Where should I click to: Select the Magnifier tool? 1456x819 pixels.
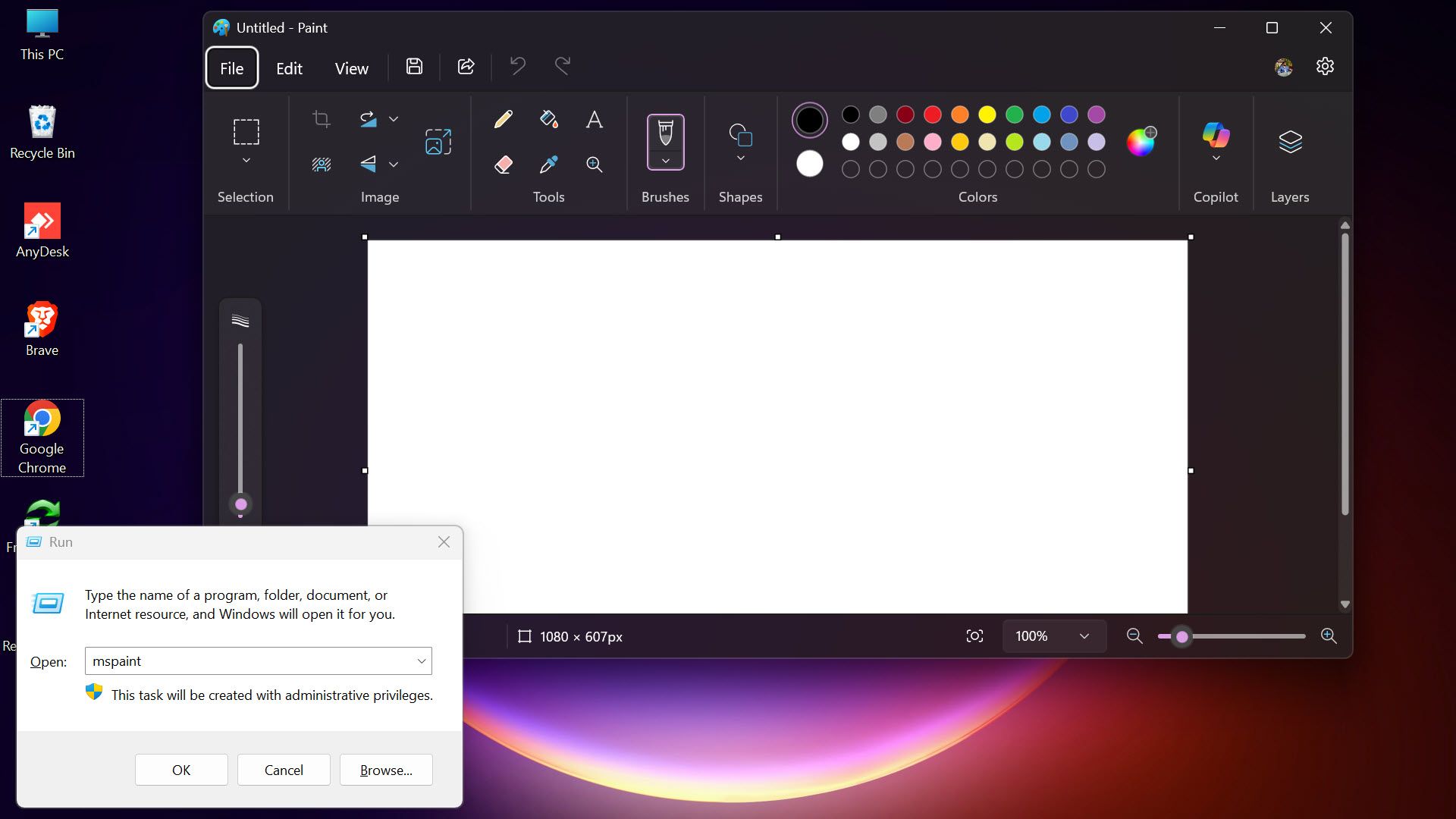pos(595,165)
